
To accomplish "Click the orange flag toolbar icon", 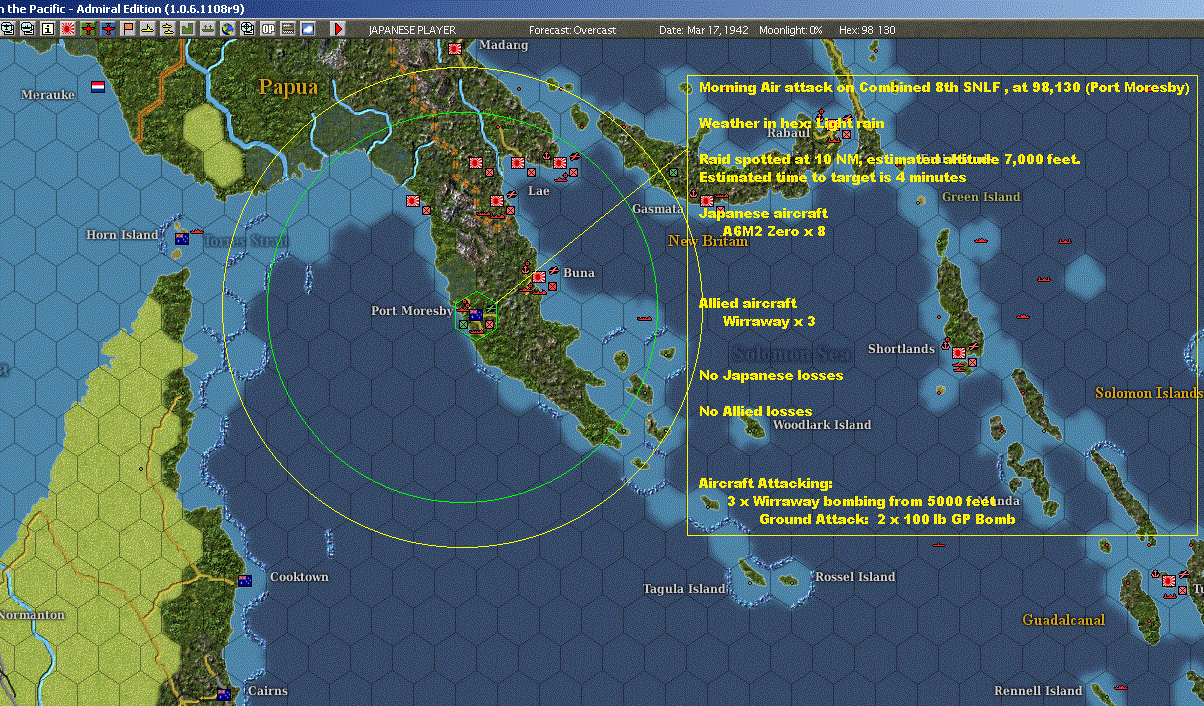I will pos(128,29).
